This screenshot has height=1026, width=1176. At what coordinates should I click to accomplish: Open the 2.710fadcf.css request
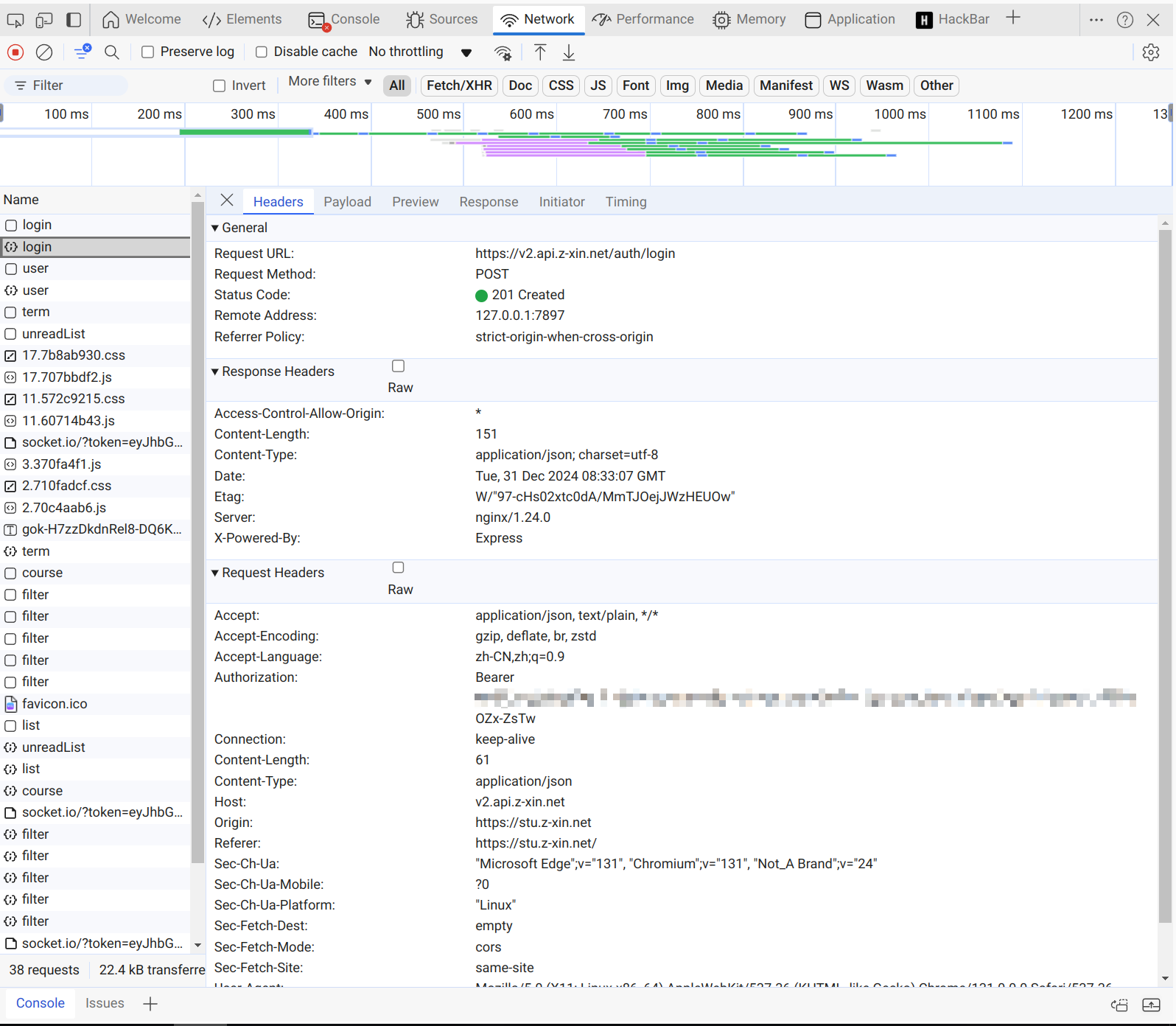pyautogui.click(x=95, y=486)
